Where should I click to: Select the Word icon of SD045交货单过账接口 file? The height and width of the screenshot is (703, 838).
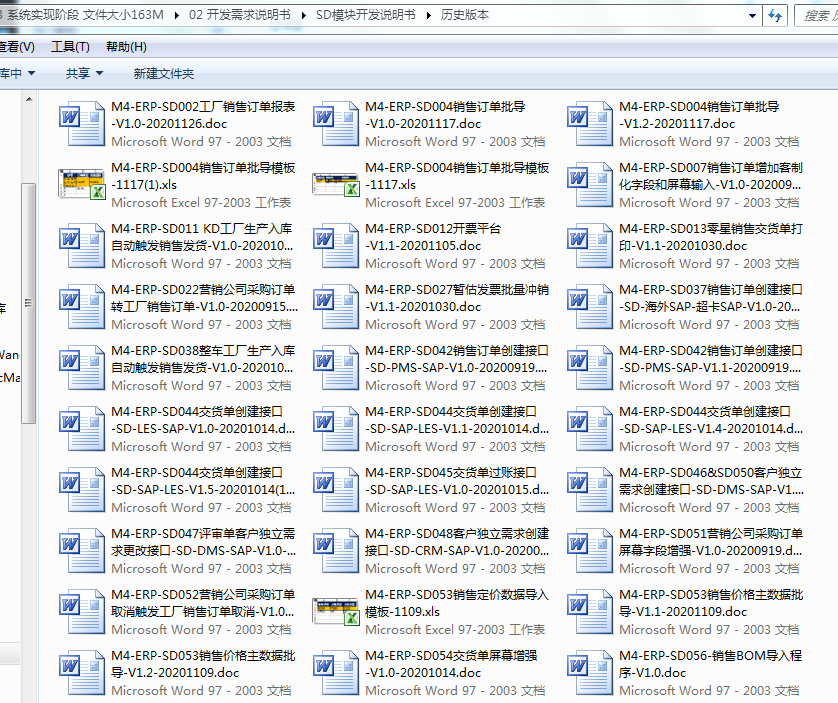click(330, 489)
